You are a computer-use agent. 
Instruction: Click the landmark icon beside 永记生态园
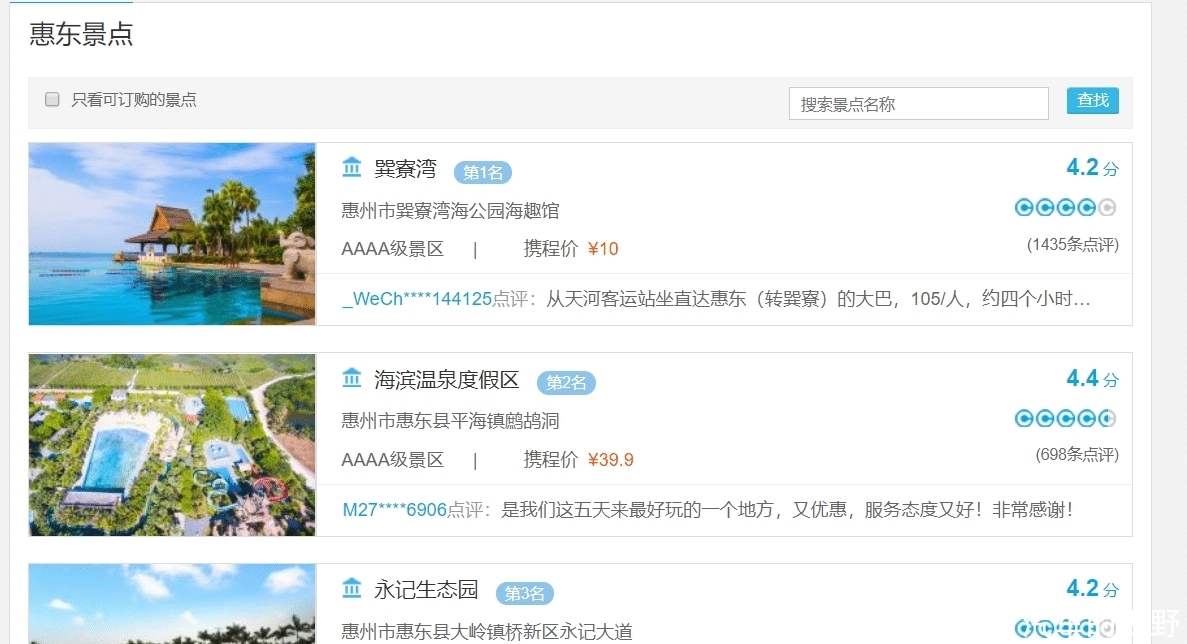[352, 591]
